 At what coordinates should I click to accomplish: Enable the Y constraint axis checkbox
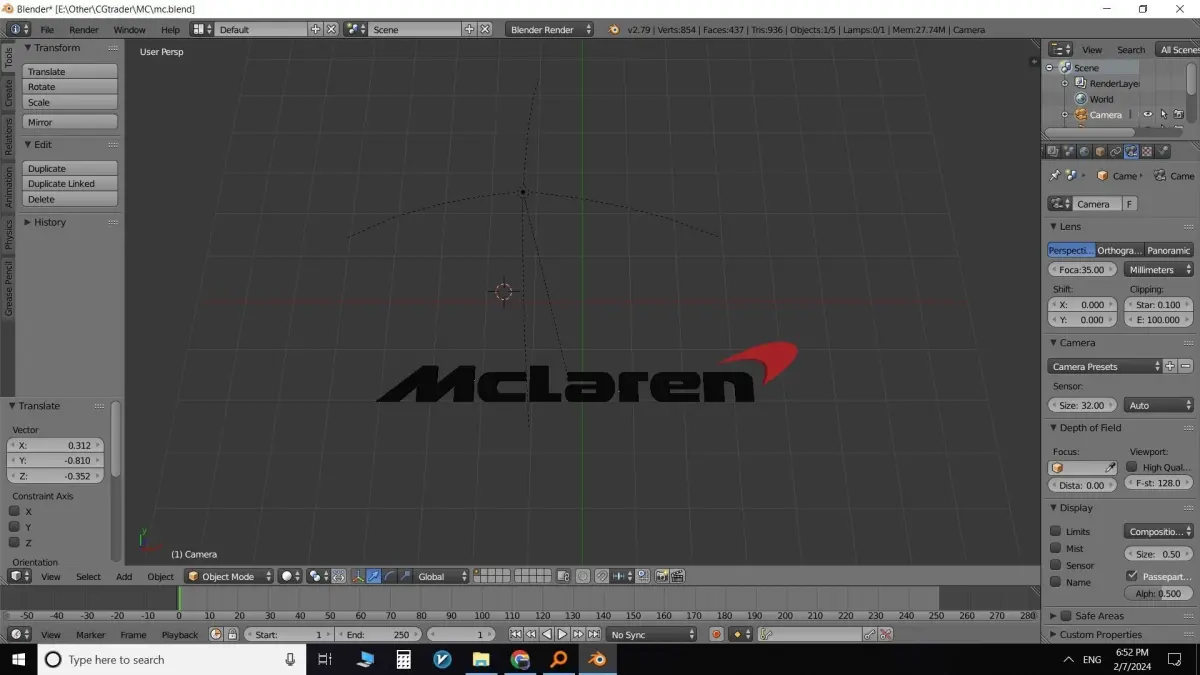click(14, 526)
